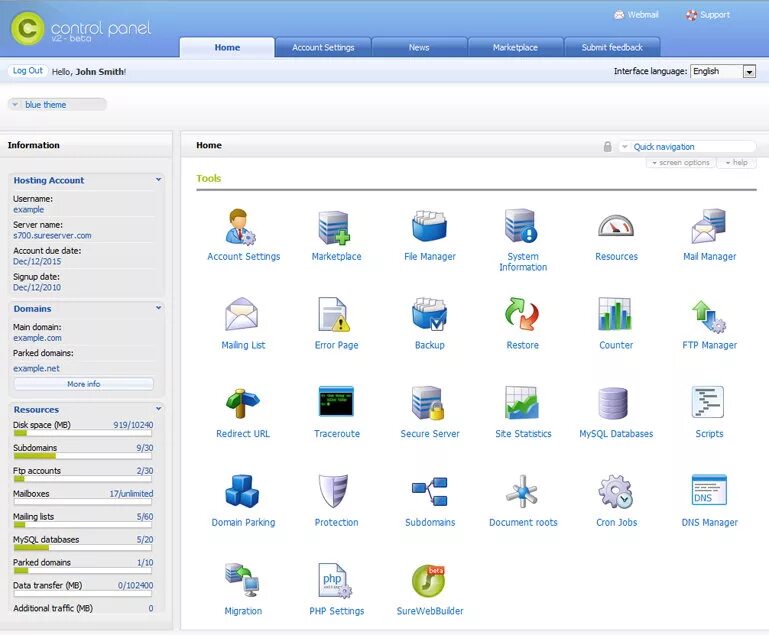Launch the Backup tool icon
Image resolution: width=769 pixels, height=635 pixels.
(429, 314)
